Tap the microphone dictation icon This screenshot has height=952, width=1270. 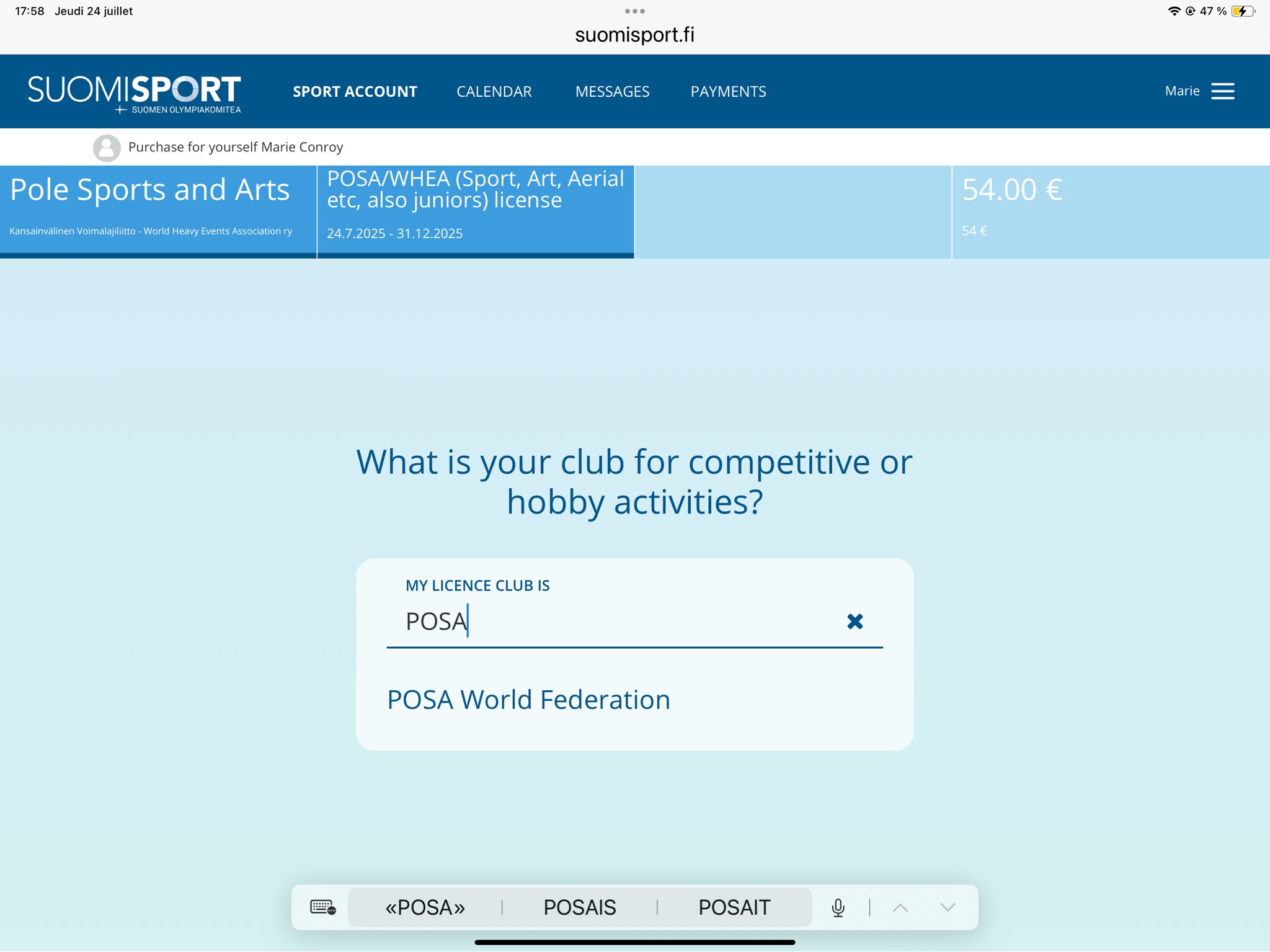tap(838, 907)
